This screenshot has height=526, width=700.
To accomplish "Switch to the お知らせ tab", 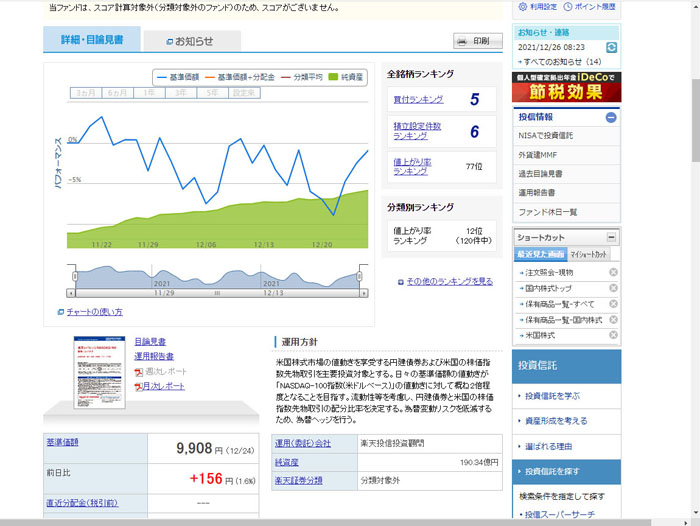I will pos(190,41).
